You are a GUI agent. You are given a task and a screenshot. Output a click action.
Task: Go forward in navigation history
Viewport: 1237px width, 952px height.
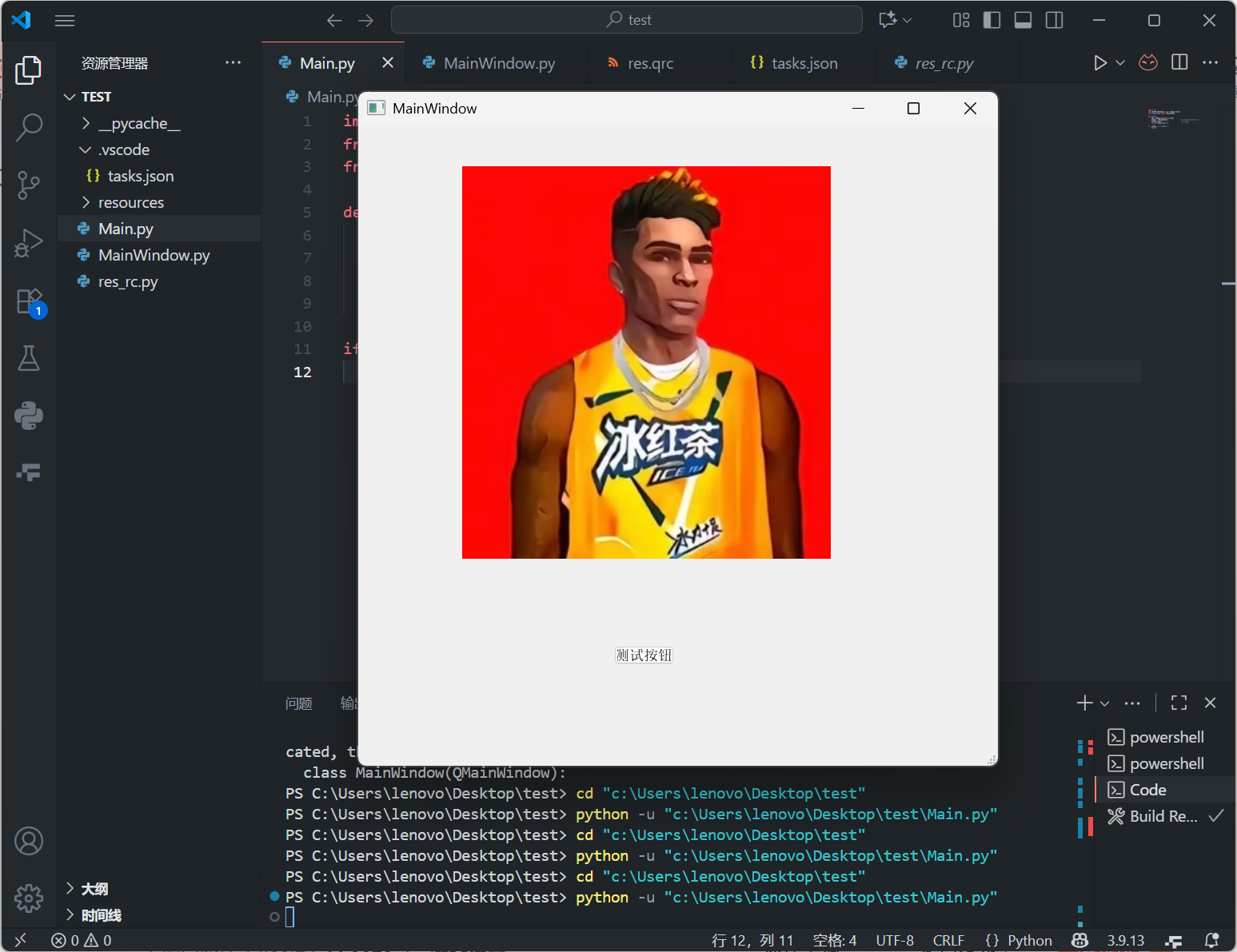pyautogui.click(x=366, y=20)
